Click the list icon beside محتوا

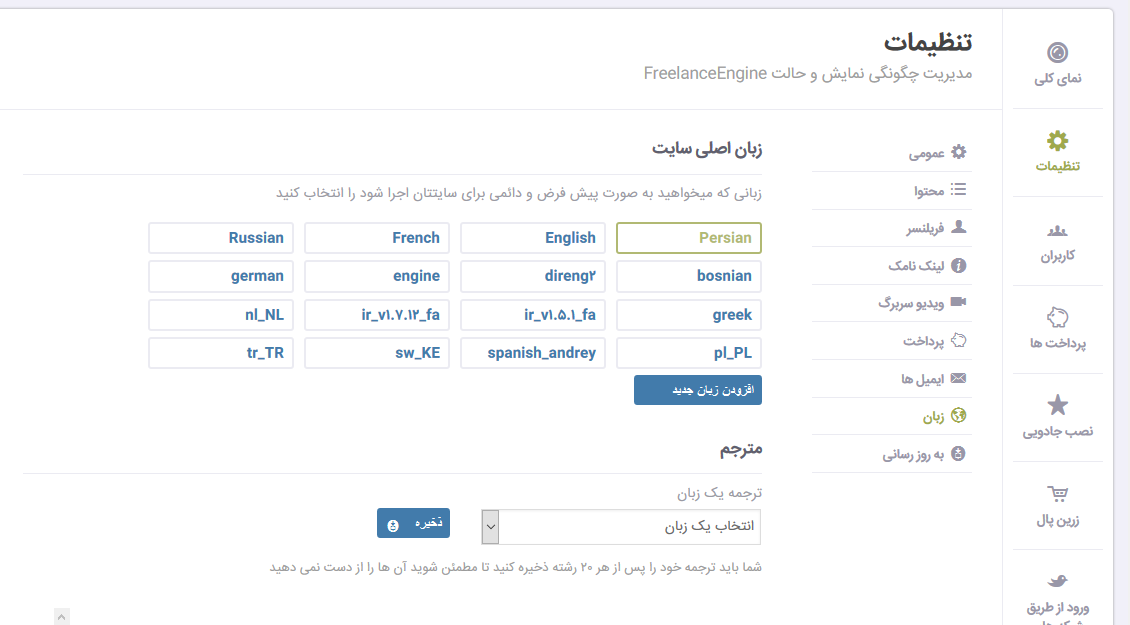click(x=958, y=190)
